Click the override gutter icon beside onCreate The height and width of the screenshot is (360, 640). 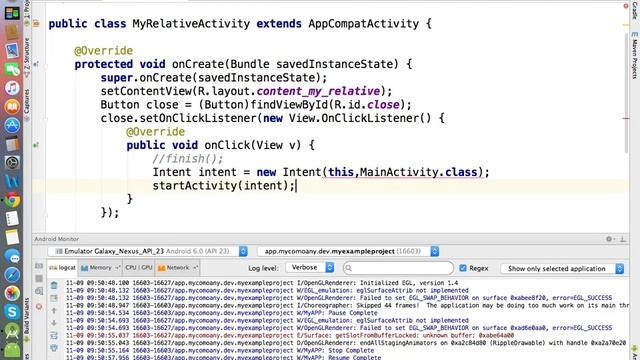pos(36,64)
